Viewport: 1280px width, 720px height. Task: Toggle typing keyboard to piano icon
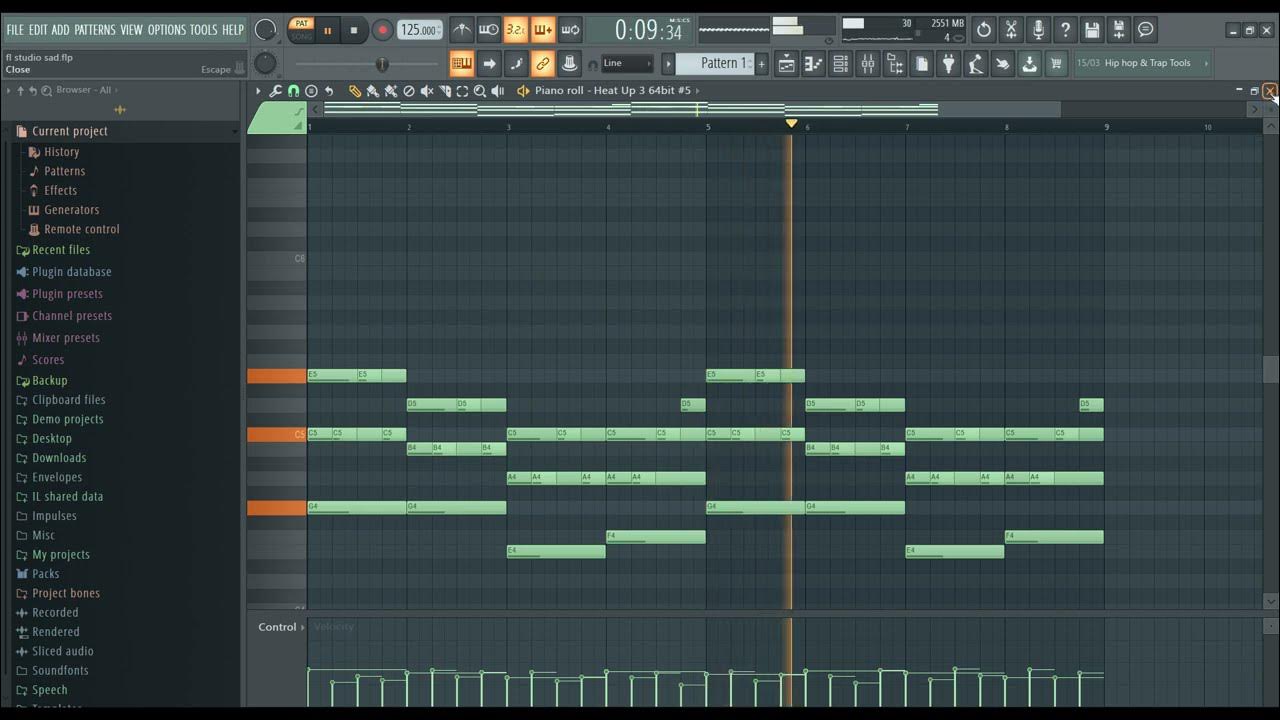(x=461, y=63)
